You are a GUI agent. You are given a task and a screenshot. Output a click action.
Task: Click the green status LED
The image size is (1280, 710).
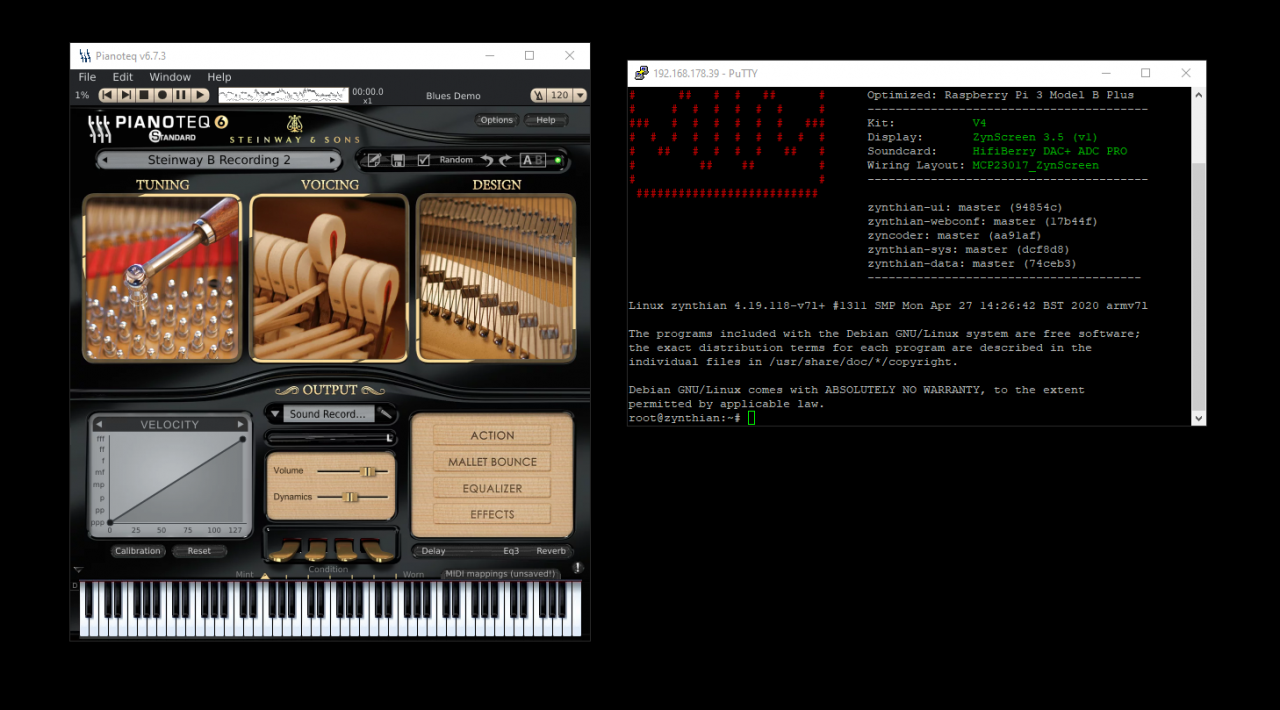click(558, 160)
